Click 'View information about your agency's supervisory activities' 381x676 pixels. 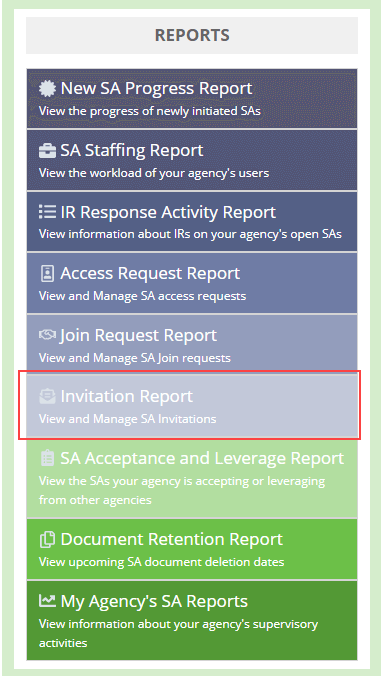click(178, 634)
